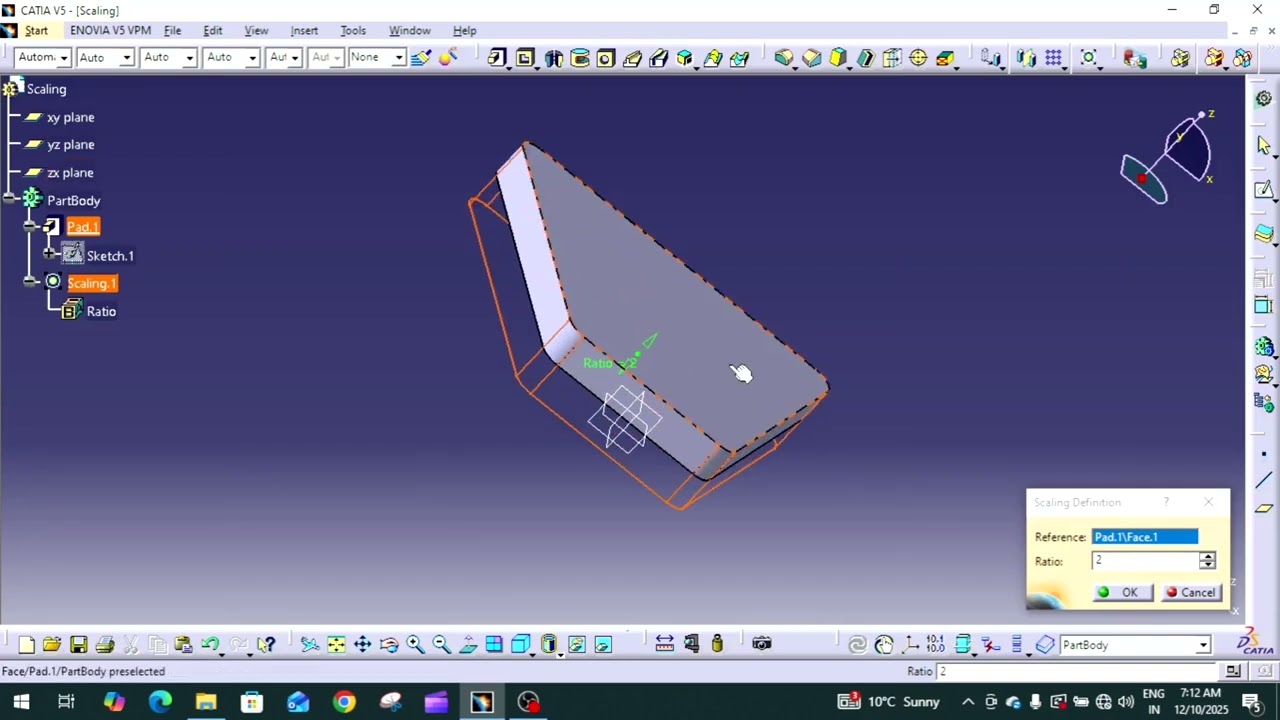This screenshot has width=1280, height=720.
Task: Select the Hole tool icon
Action: point(605,58)
